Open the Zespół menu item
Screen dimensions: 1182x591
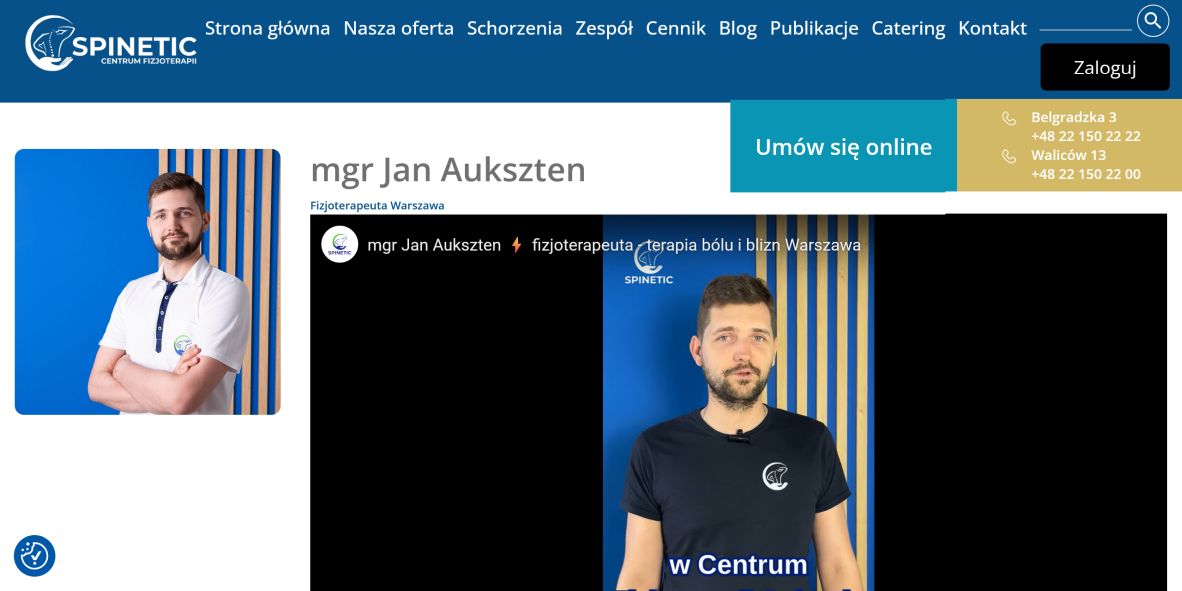(x=604, y=29)
